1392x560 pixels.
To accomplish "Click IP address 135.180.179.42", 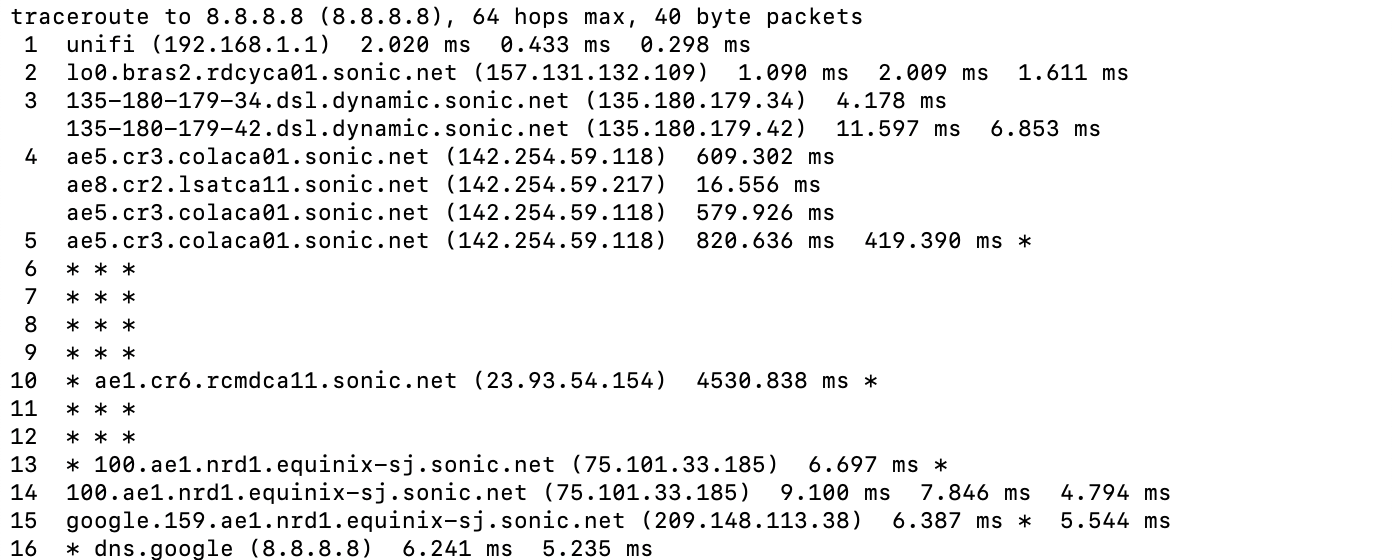I will point(695,129).
